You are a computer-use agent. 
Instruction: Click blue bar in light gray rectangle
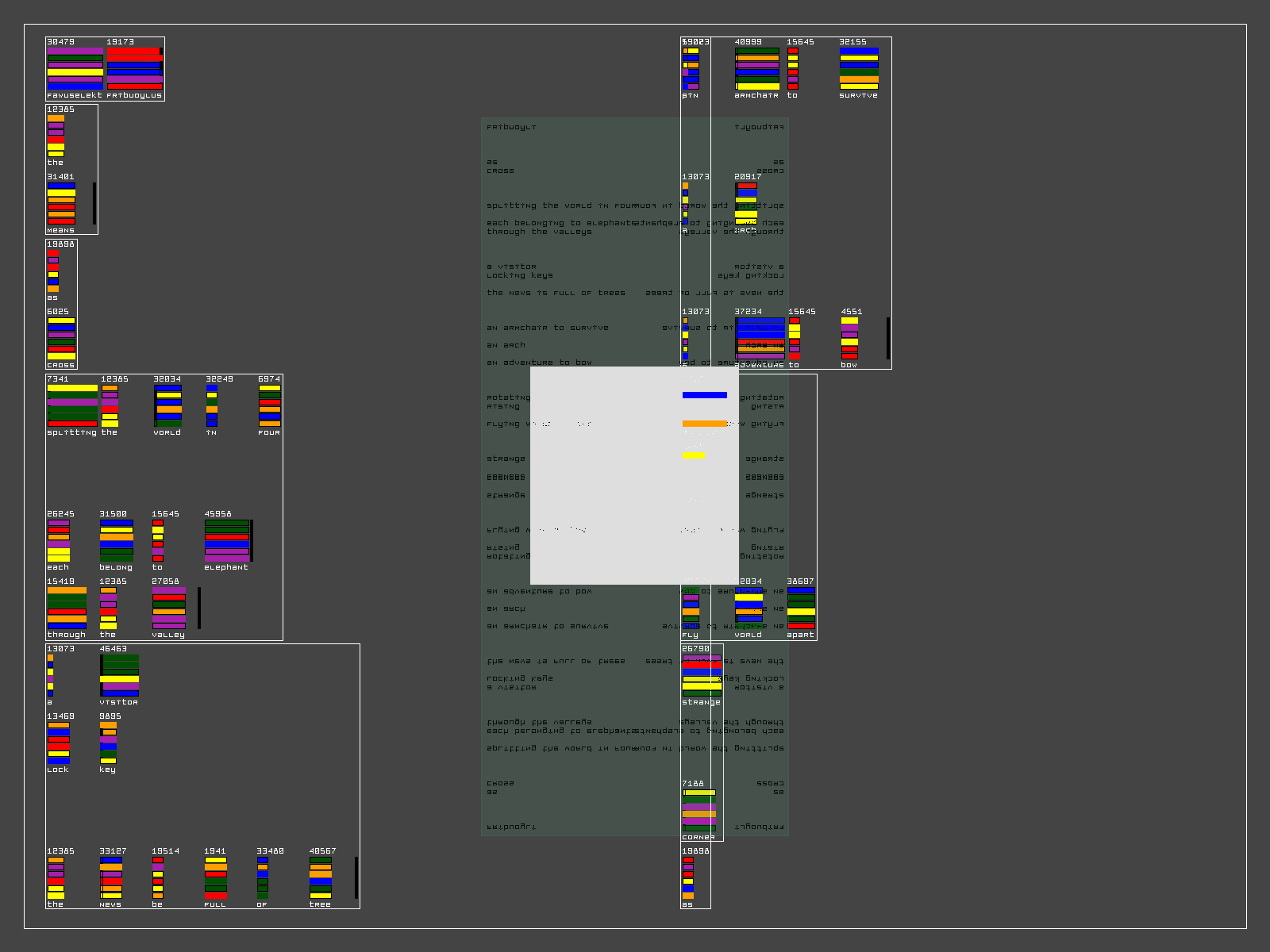704,395
